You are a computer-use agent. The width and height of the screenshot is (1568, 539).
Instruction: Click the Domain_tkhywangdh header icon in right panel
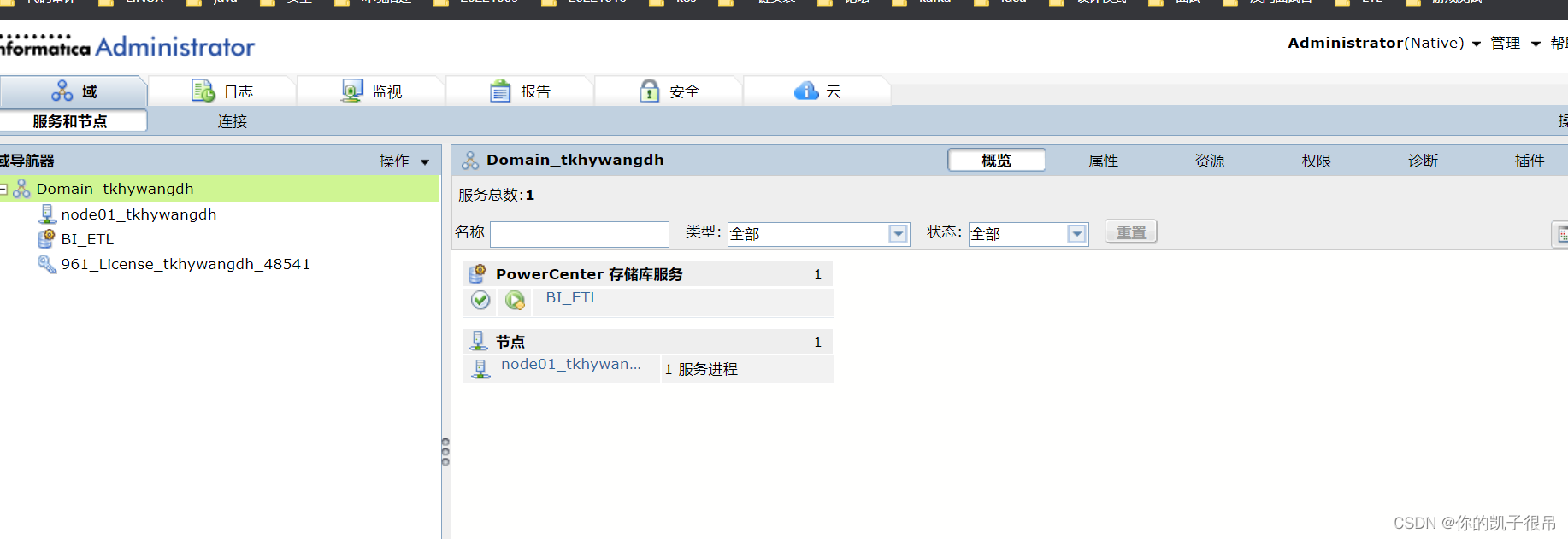tap(470, 161)
